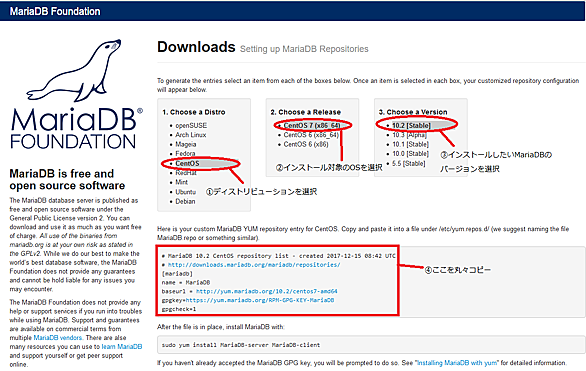Select Debian distribution

[x=185, y=201]
